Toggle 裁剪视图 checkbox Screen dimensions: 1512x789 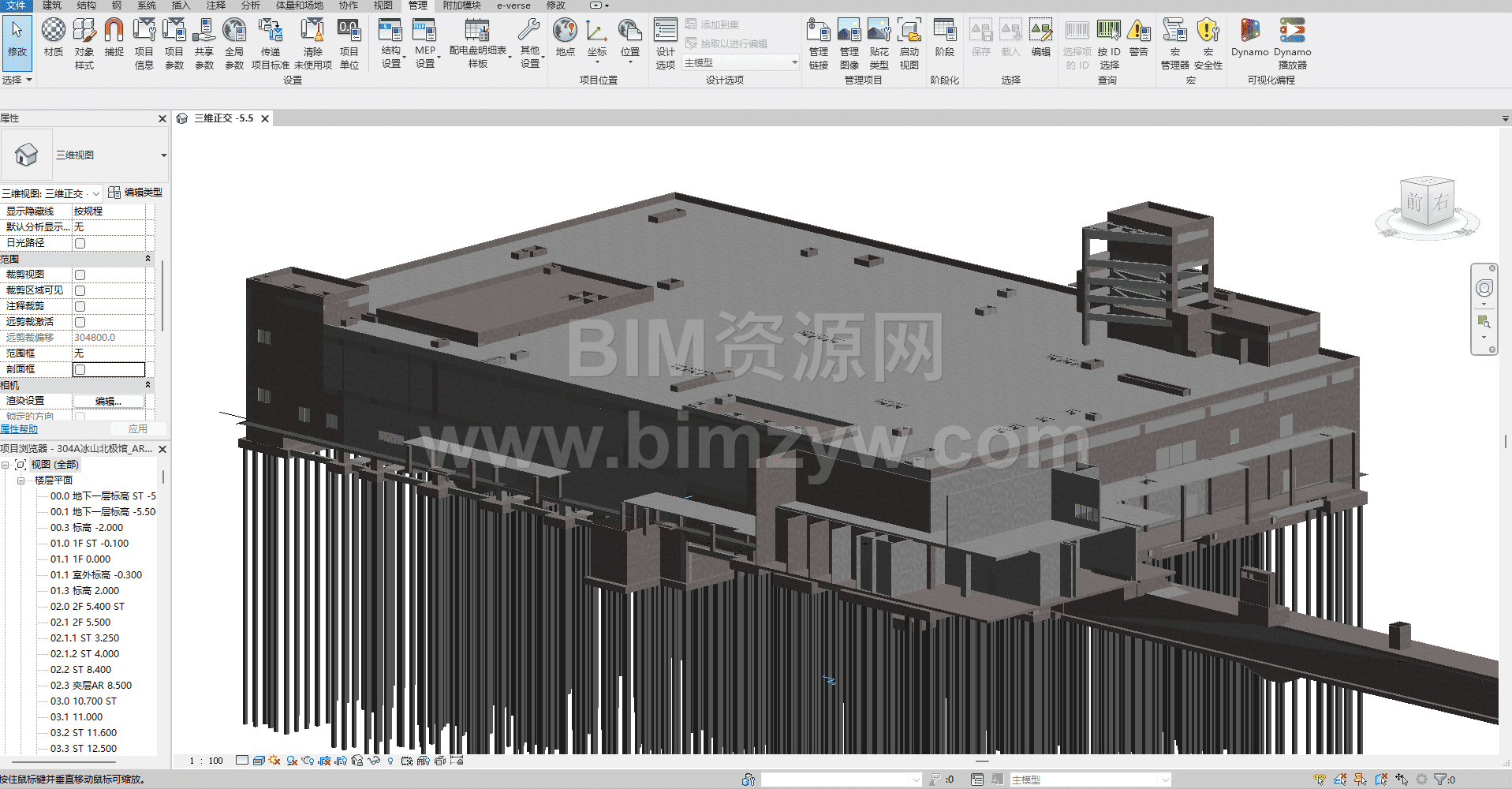tap(80, 275)
